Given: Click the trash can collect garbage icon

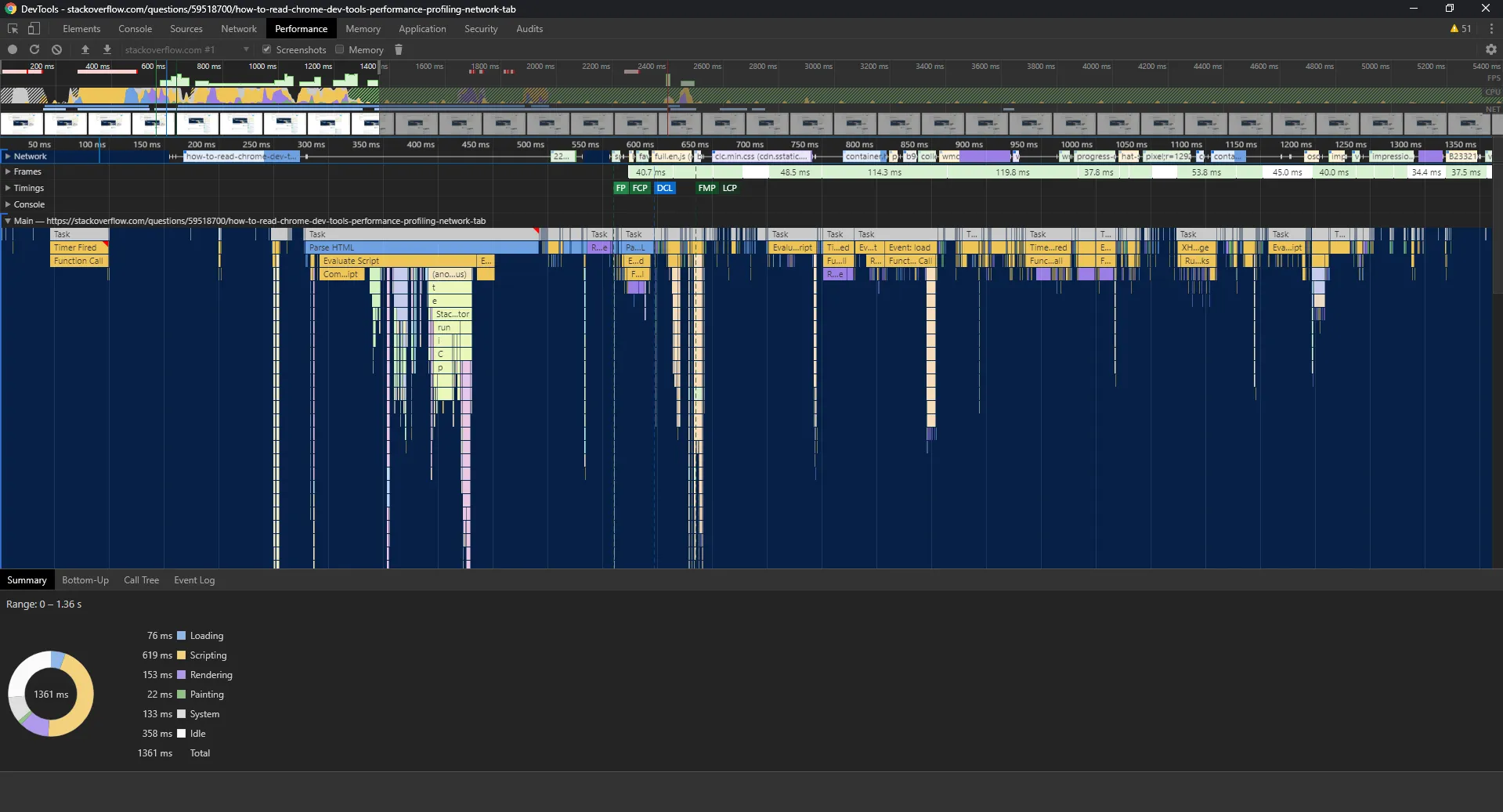Looking at the screenshot, I should coord(399,49).
